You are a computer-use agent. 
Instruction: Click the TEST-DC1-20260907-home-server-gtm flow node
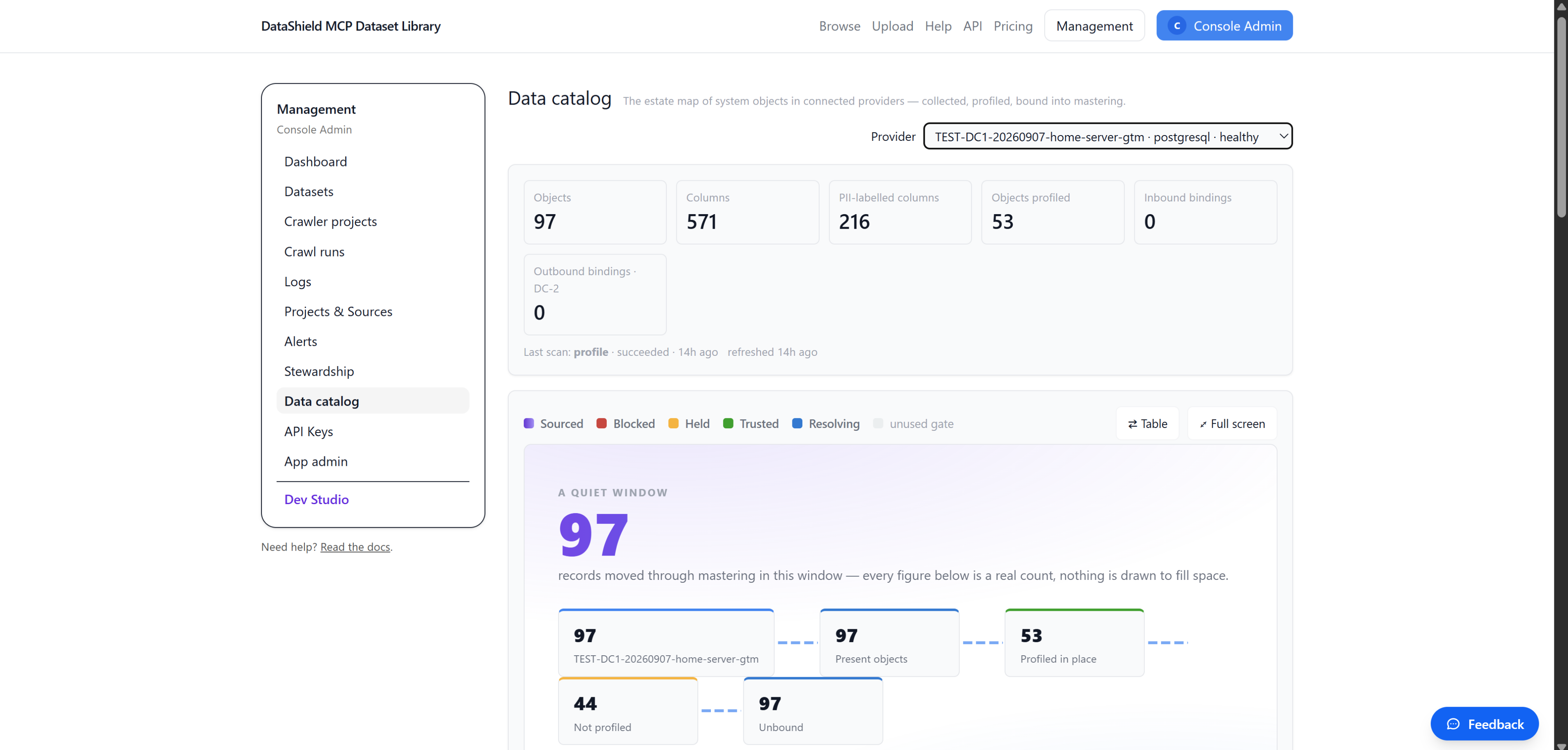tap(666, 642)
